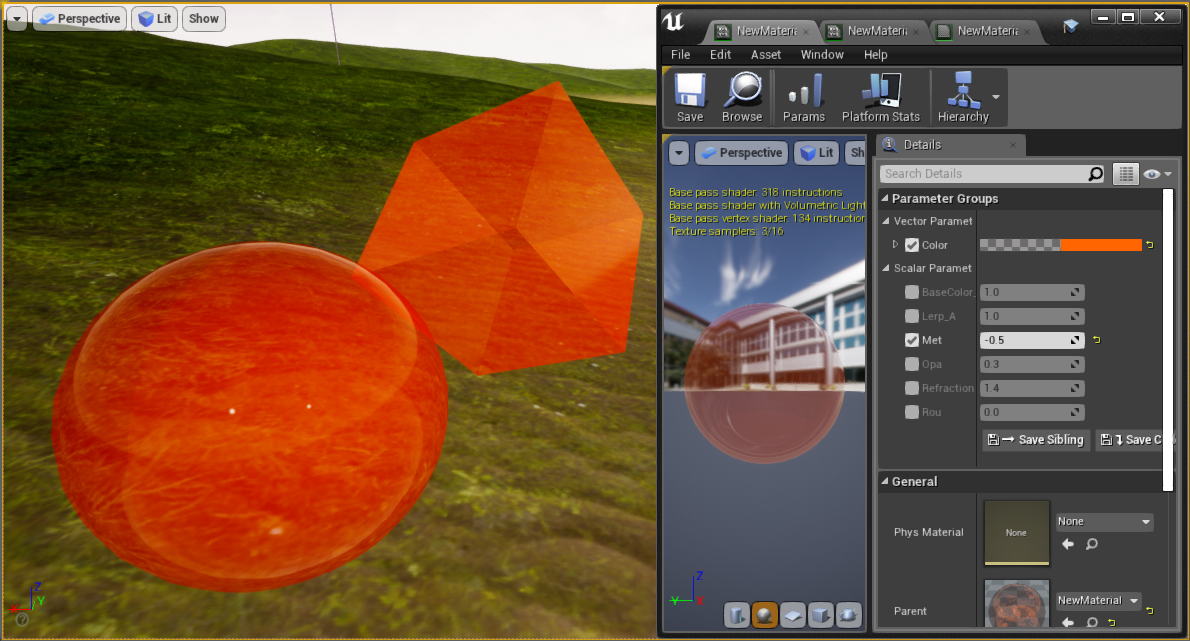1190x641 pixels.
Task: Enable the BaseColor parameter override checkbox
Action: 912,292
